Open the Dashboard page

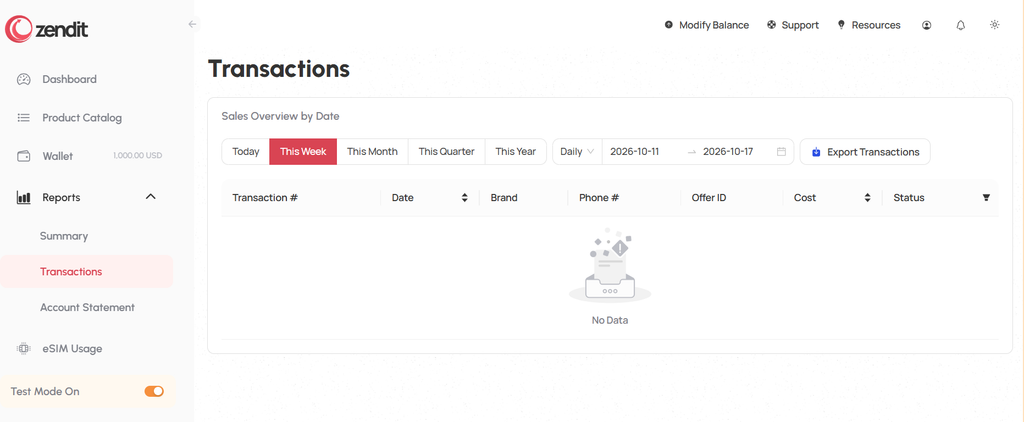(69, 80)
